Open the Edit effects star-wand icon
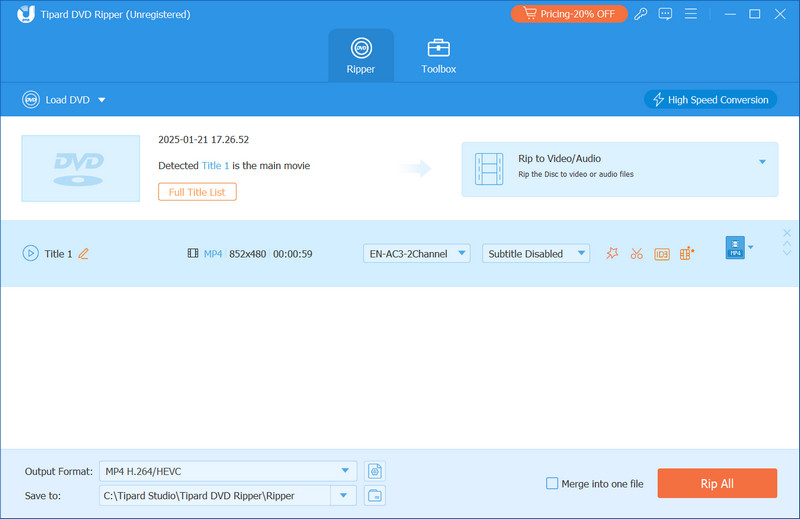This screenshot has height=519, width=800. [612, 253]
